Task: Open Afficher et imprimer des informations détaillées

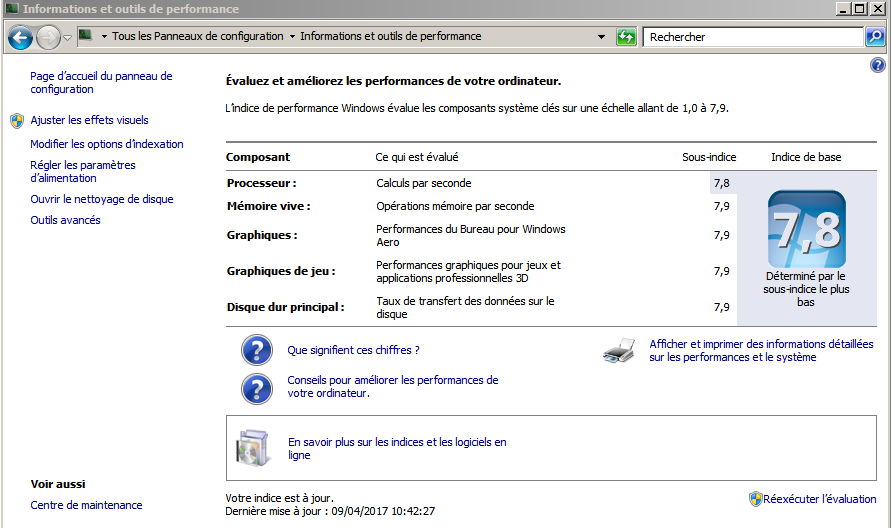Action: 761,350
